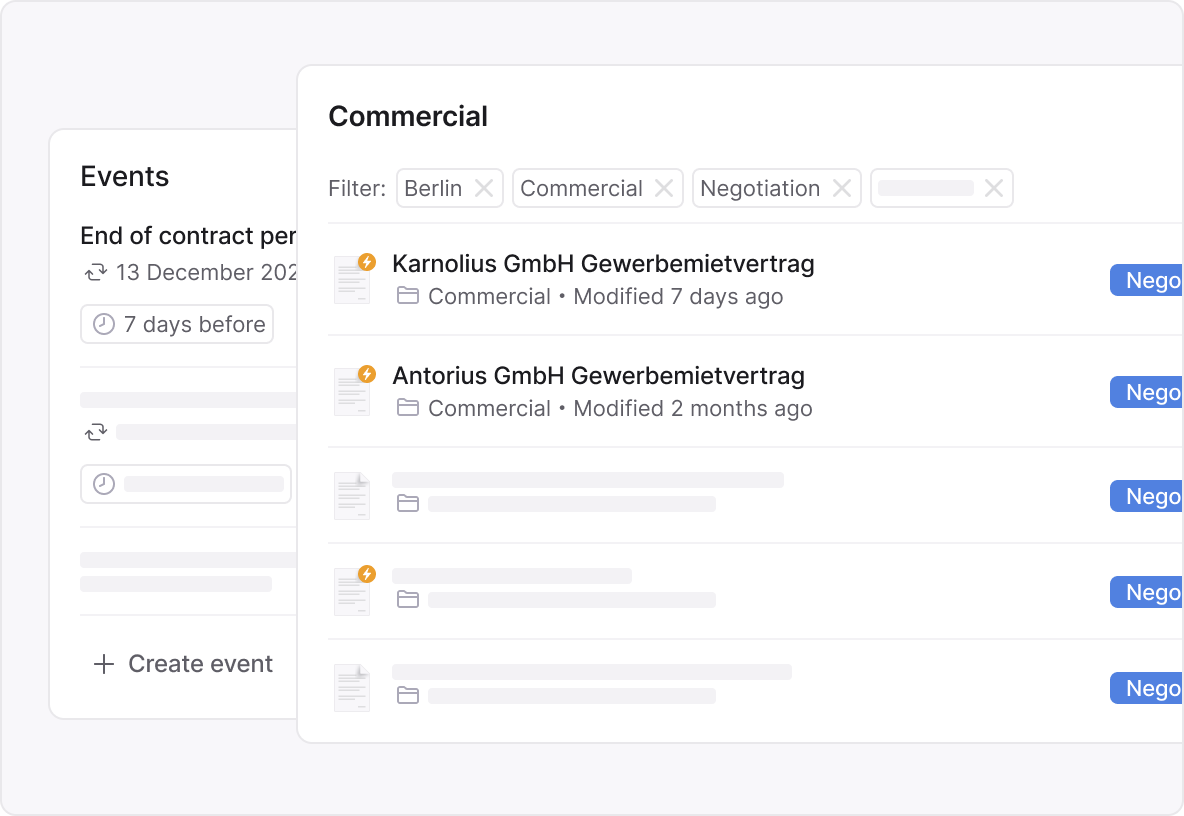Select the Nego badge on the Antorius row
This screenshot has width=1184, height=816.
pos(1150,392)
